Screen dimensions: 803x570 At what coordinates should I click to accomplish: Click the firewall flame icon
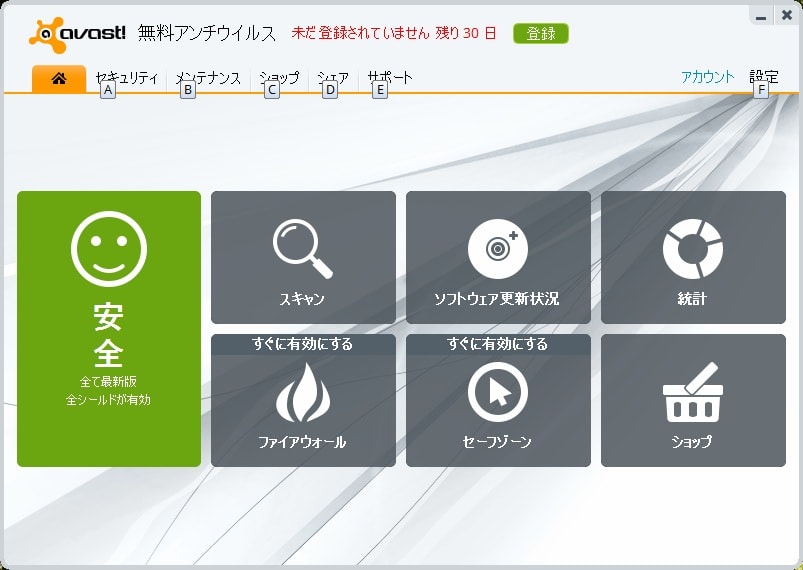pyautogui.click(x=303, y=393)
